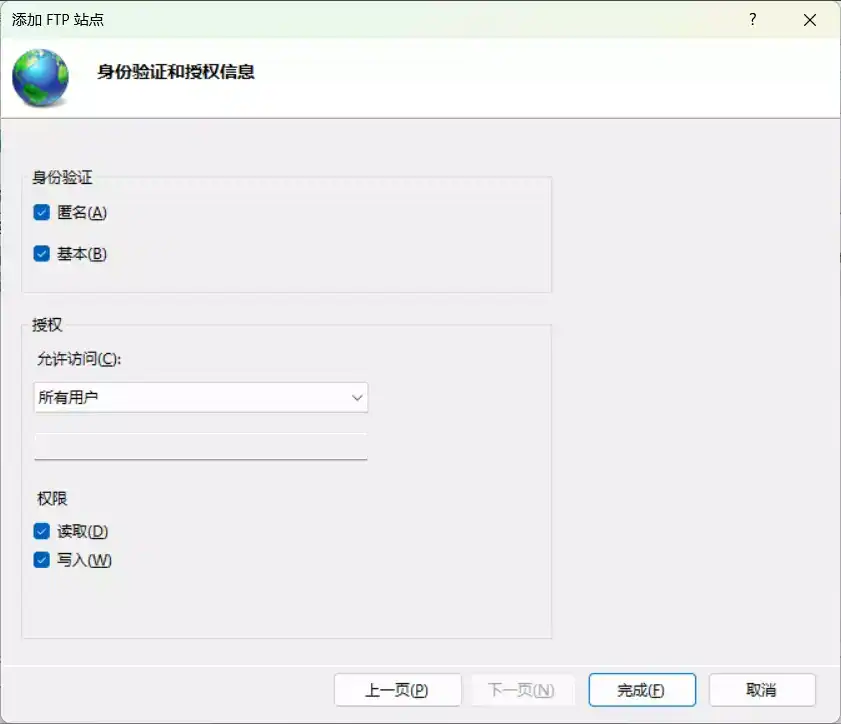Click the dropdown chevron arrow of 所有用户
841x724 pixels.
click(357, 398)
